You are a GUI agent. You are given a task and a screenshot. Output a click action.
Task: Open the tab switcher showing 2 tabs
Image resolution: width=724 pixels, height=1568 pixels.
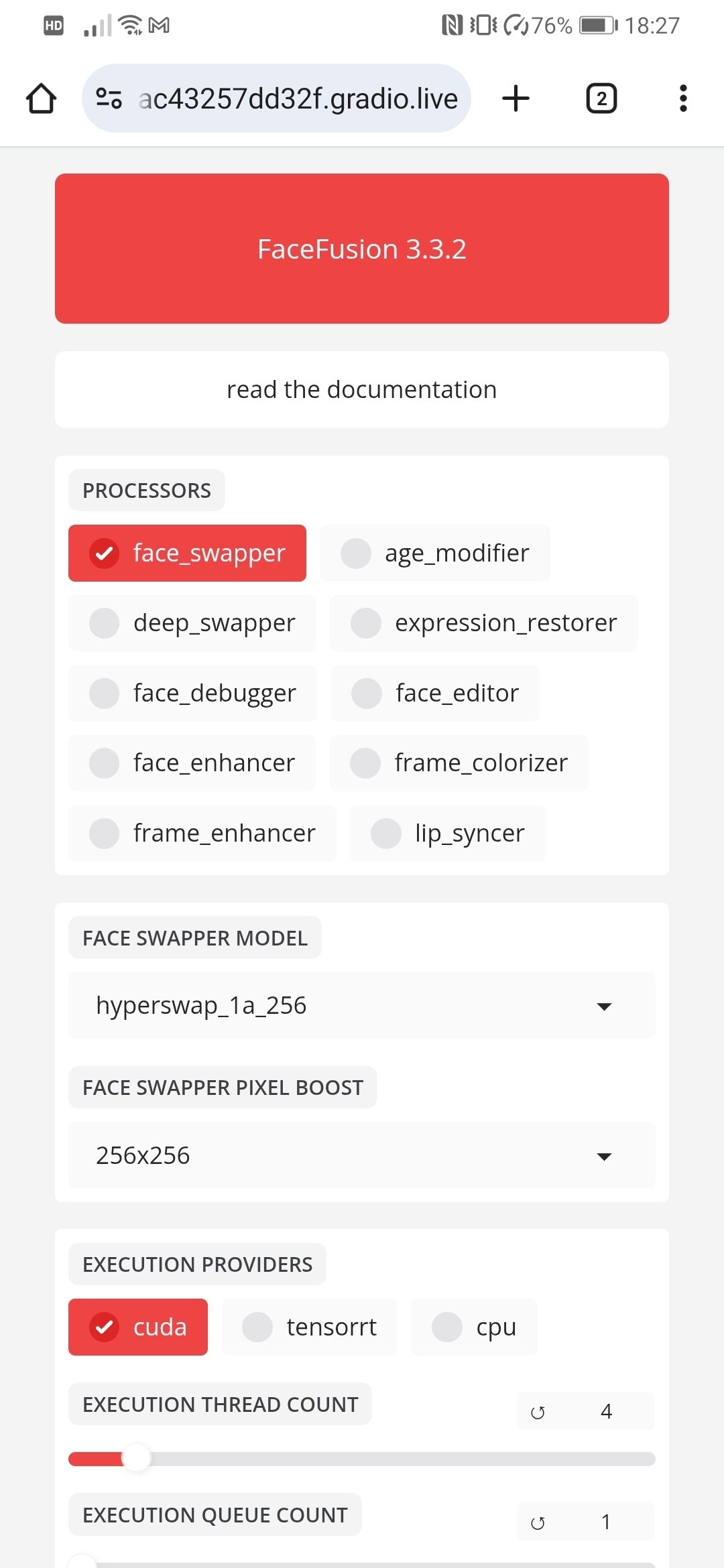point(601,99)
